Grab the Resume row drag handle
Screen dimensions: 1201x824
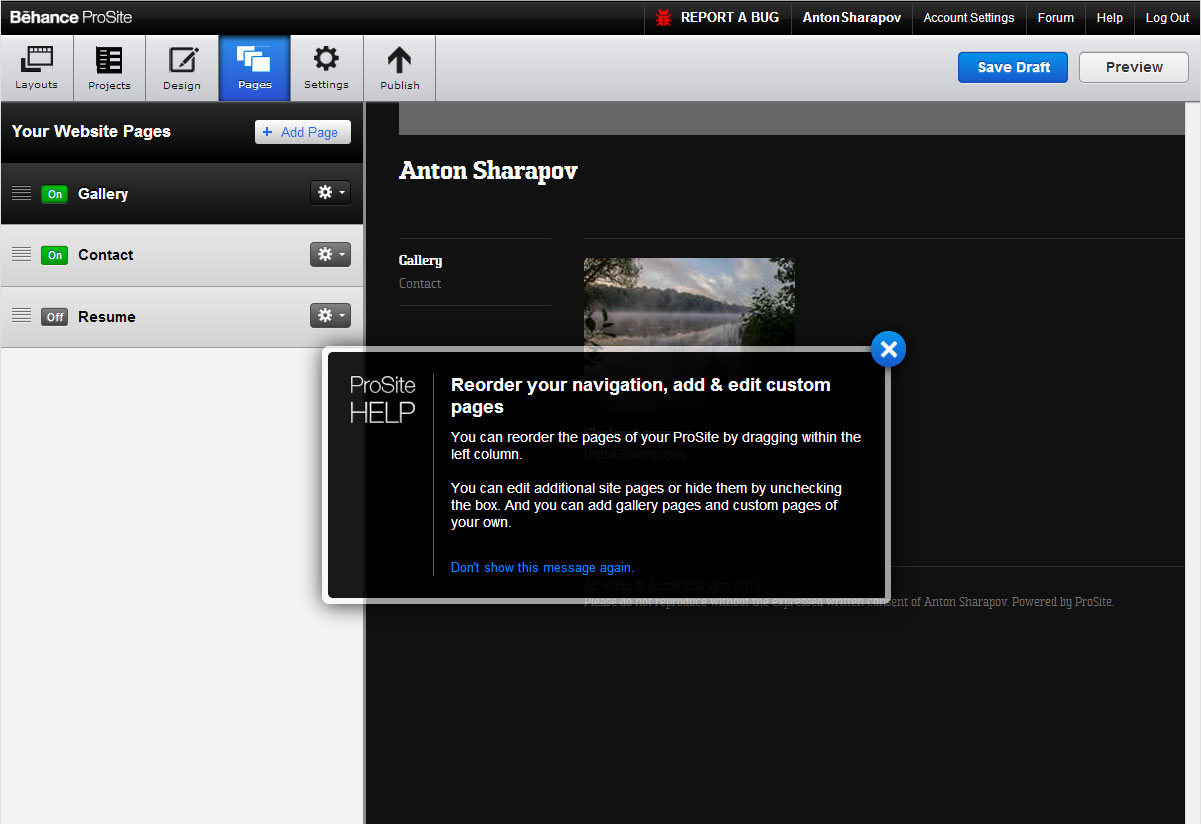coord(22,316)
